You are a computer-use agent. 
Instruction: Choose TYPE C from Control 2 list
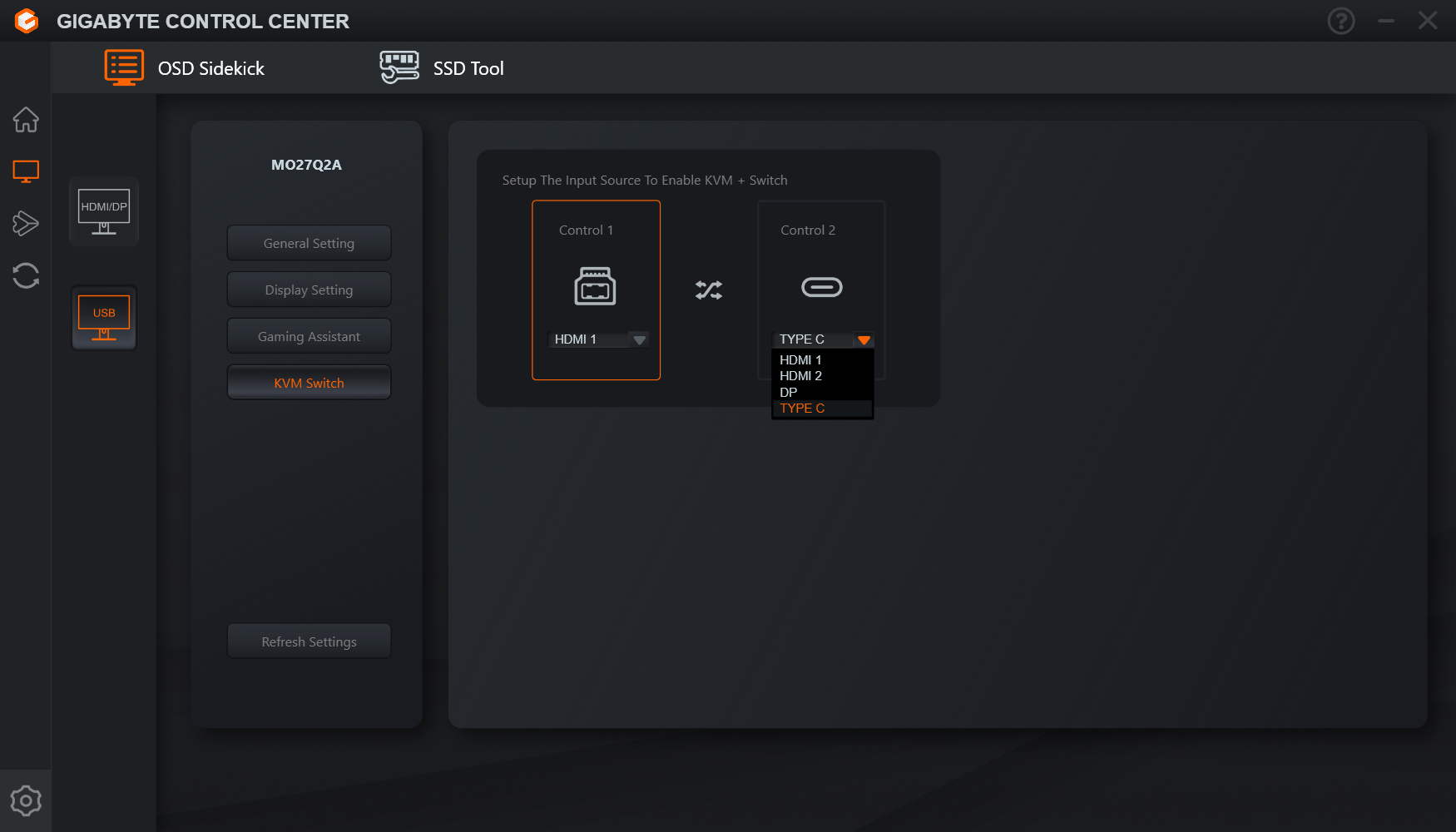coord(823,409)
